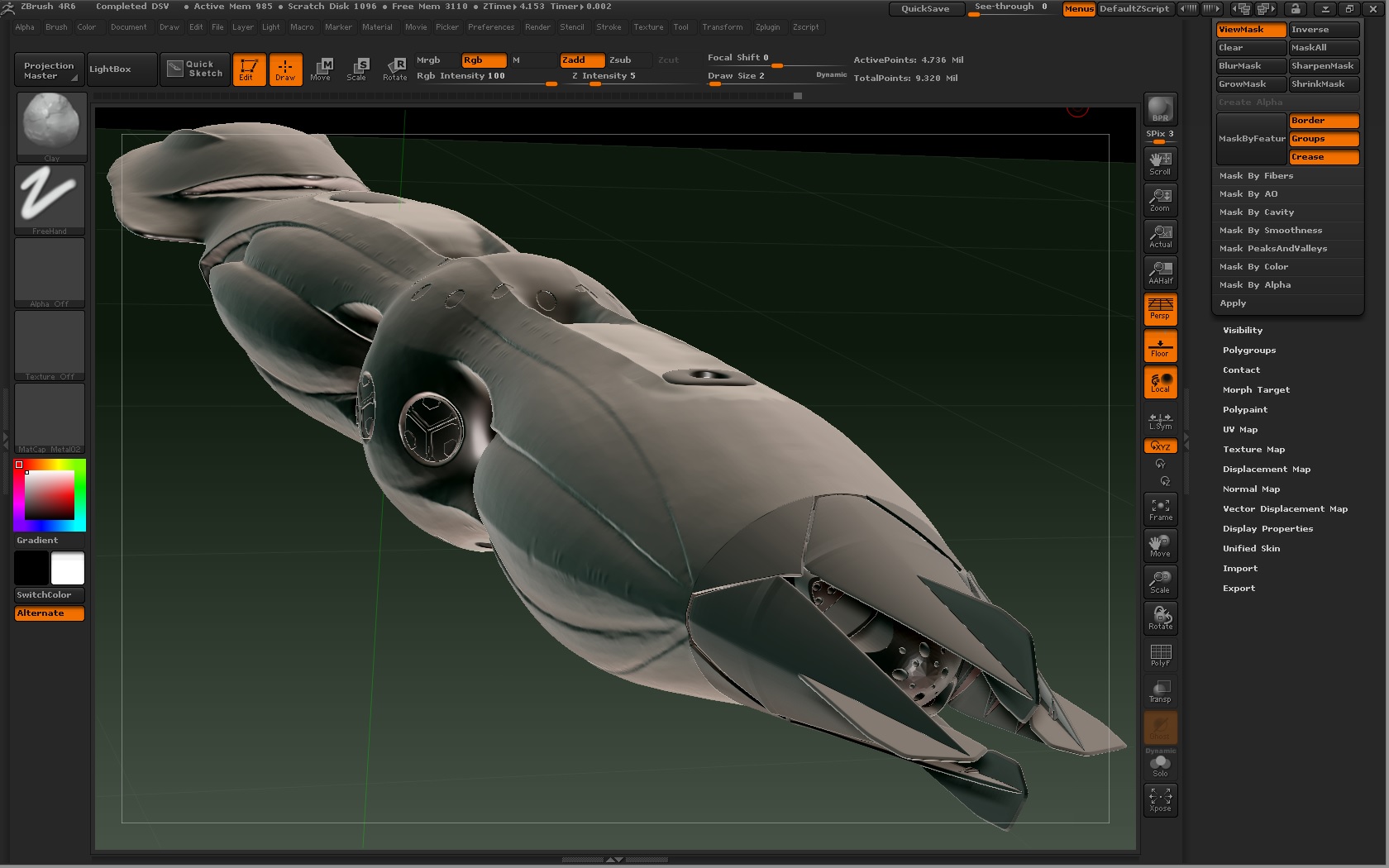Apply Mask By Cavity

(x=1257, y=212)
